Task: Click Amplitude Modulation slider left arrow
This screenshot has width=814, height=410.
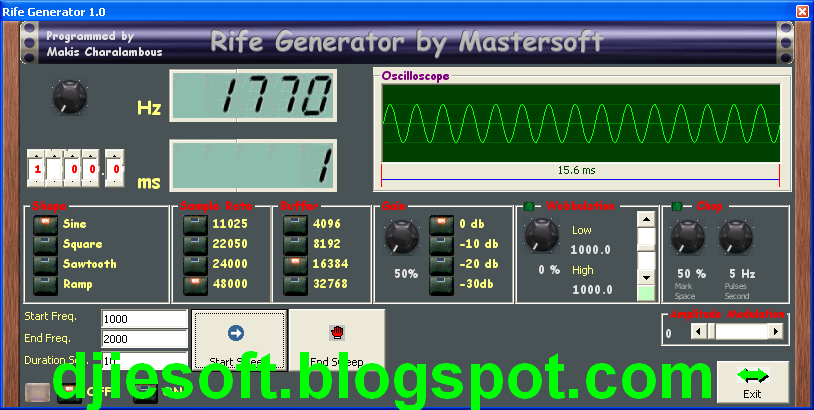Action: click(698, 332)
